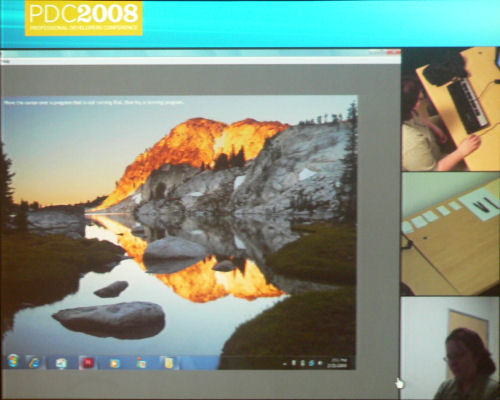Open the Windows Start orb
500x400 pixels.
pos(13,361)
